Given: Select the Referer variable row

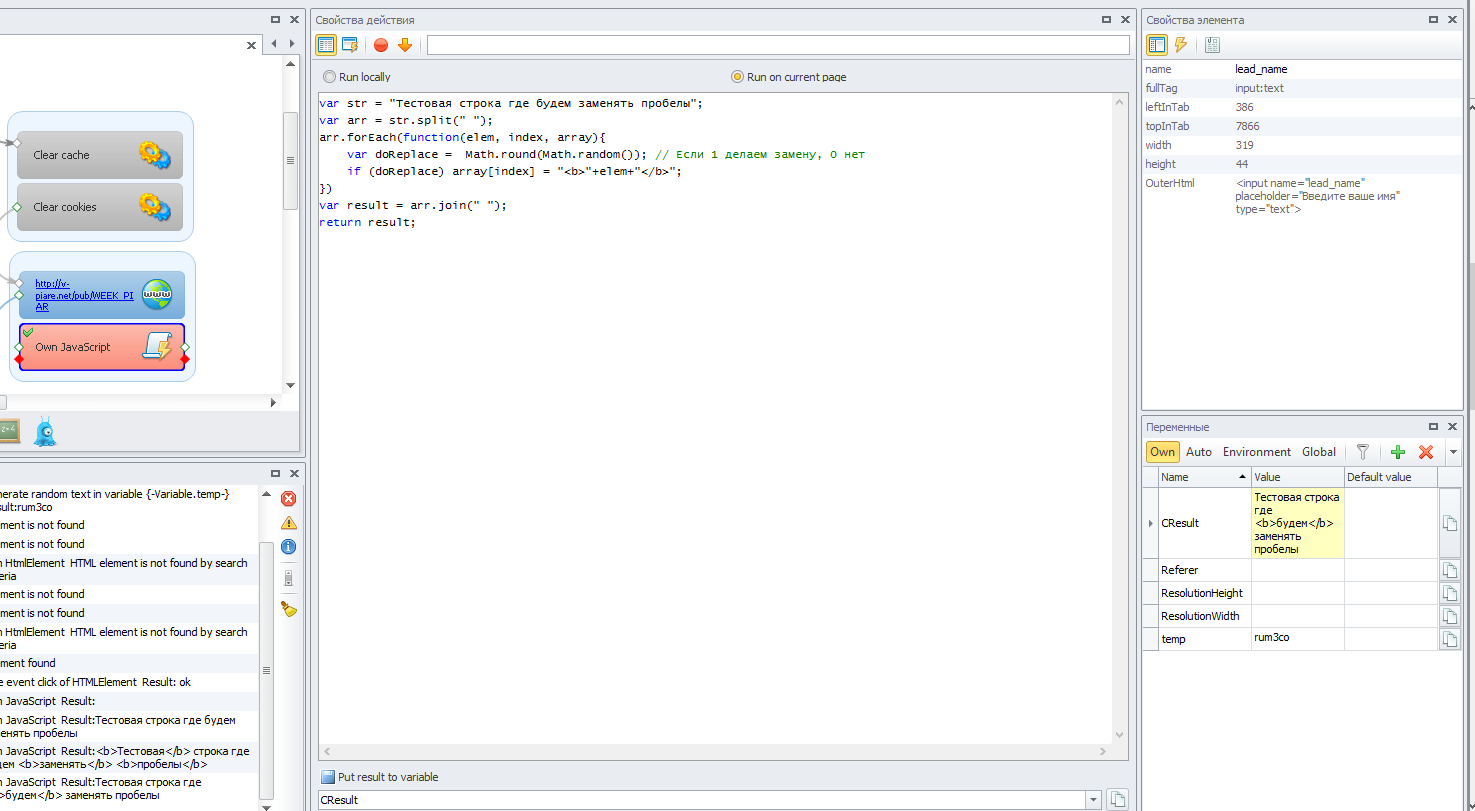Looking at the screenshot, I should (1290, 570).
